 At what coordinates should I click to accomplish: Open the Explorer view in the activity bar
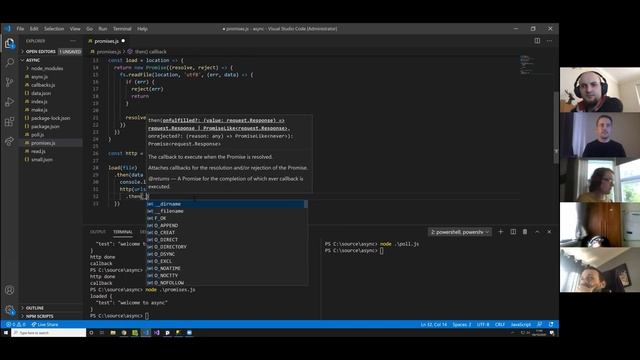click(9, 43)
